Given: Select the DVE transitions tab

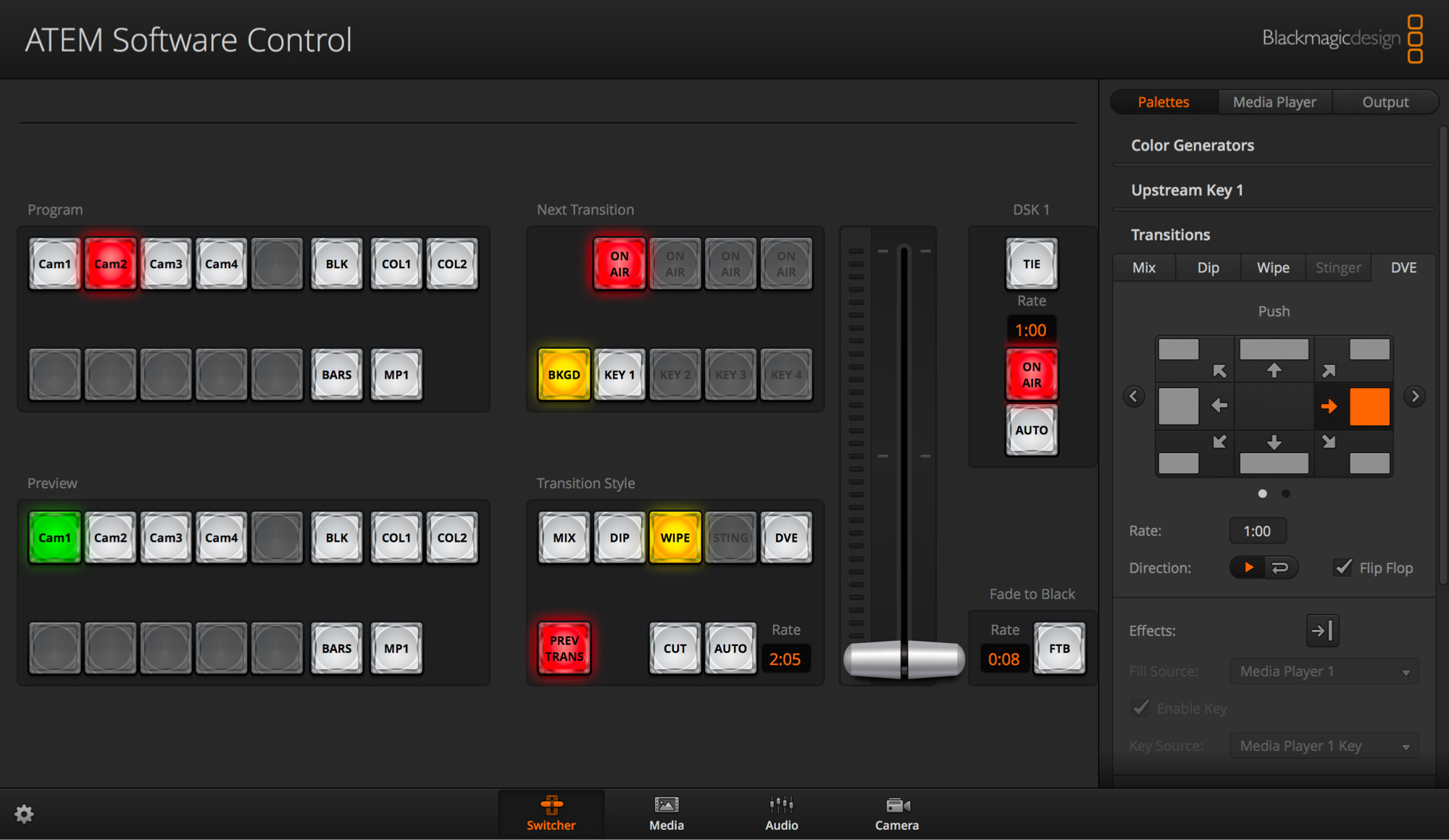Looking at the screenshot, I should (1403, 268).
